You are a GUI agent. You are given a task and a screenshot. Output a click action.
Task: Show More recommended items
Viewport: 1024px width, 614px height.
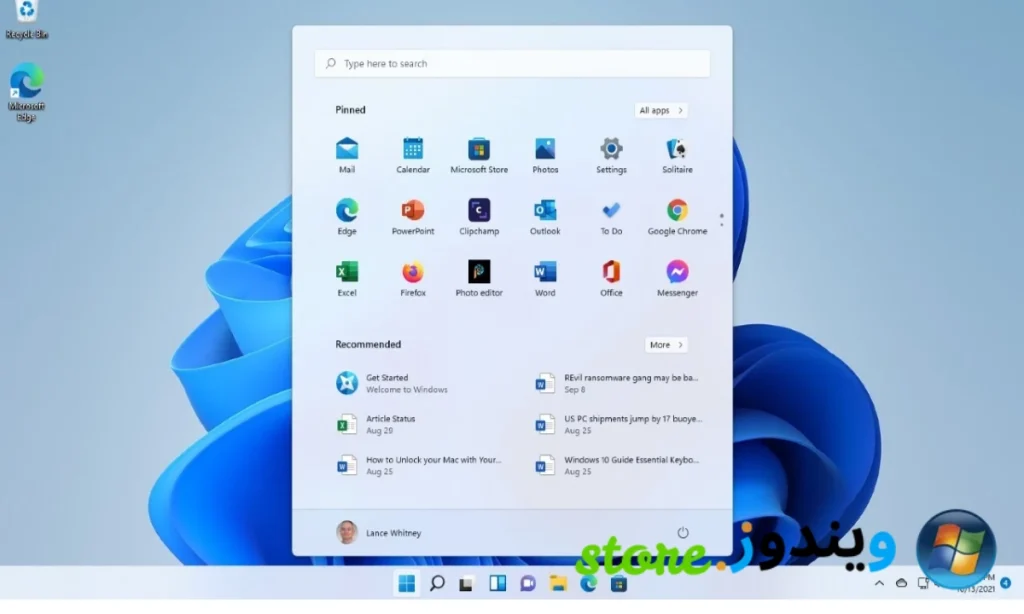(x=666, y=345)
